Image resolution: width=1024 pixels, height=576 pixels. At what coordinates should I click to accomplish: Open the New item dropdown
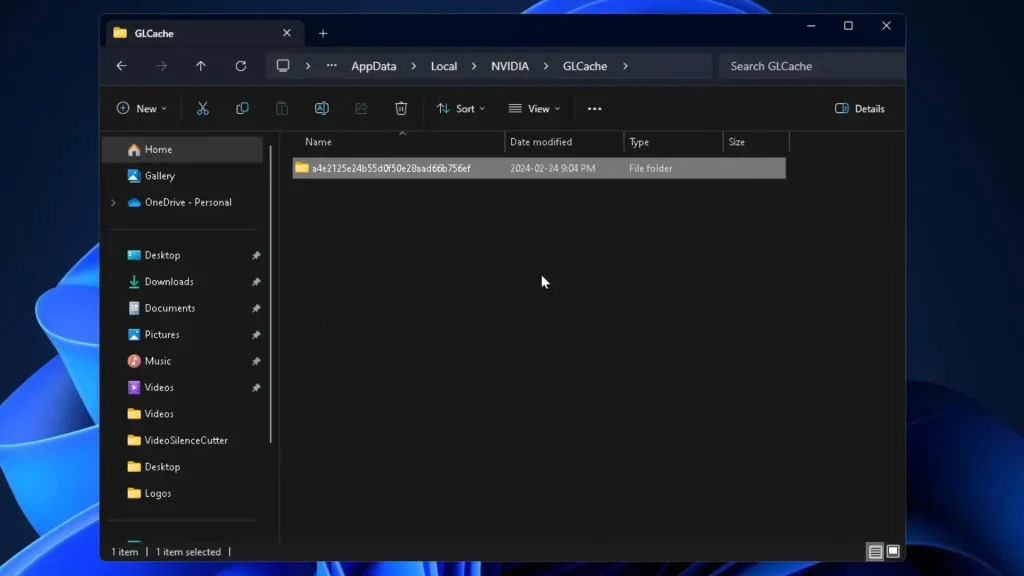tap(142, 108)
